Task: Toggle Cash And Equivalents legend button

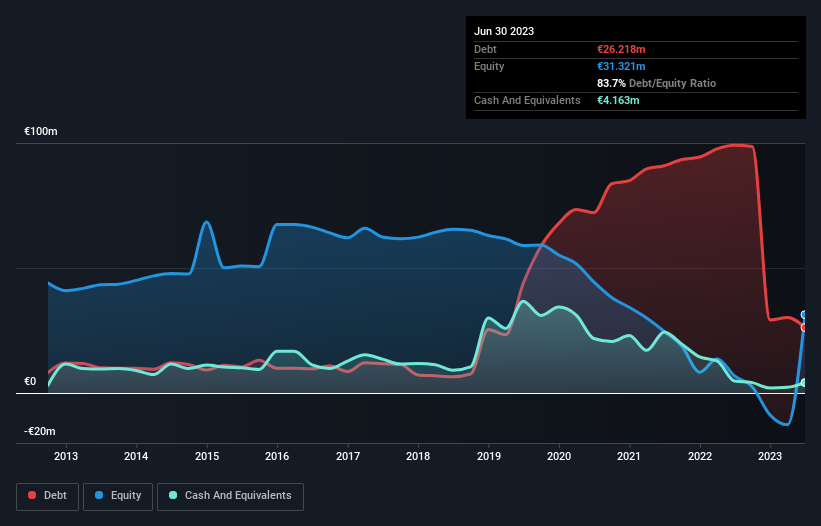Action: point(230,496)
